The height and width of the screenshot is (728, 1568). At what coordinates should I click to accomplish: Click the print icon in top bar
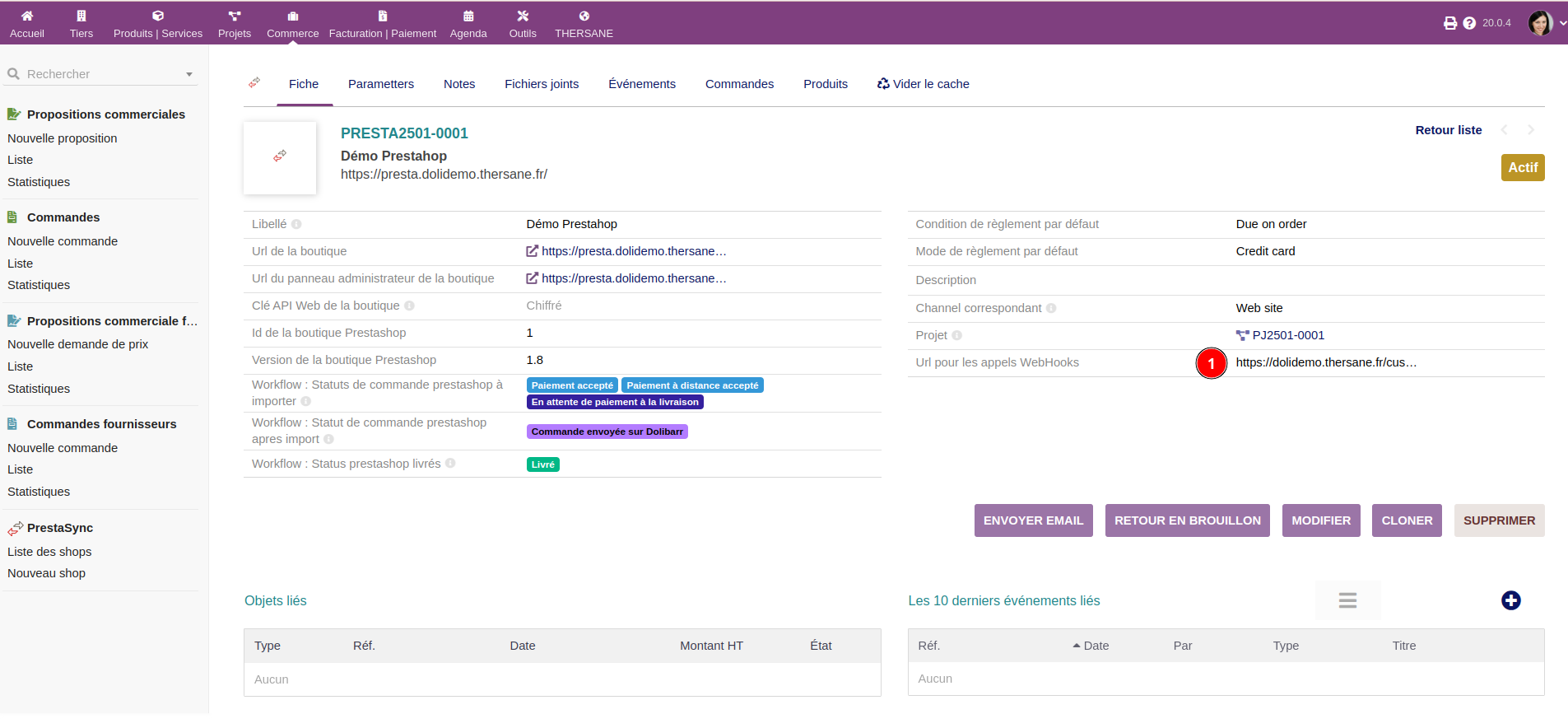tap(1449, 23)
